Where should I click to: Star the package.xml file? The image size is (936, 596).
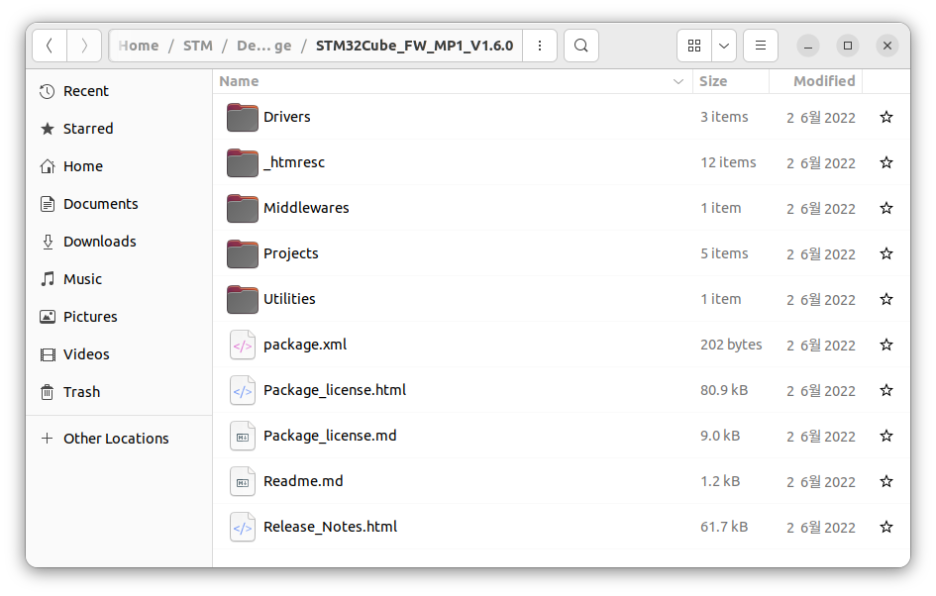(x=886, y=345)
